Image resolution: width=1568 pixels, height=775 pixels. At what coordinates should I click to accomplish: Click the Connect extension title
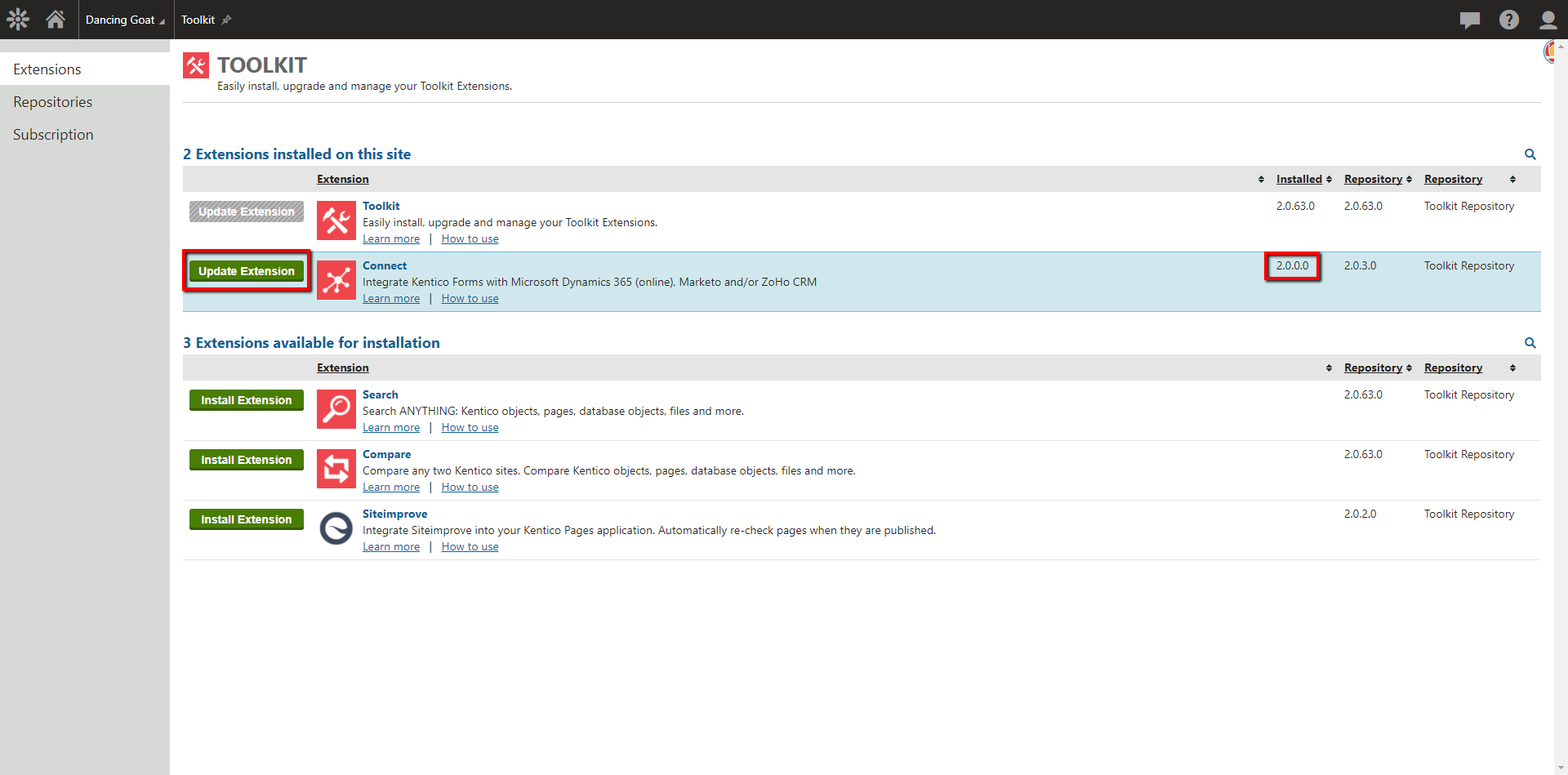pyautogui.click(x=385, y=265)
